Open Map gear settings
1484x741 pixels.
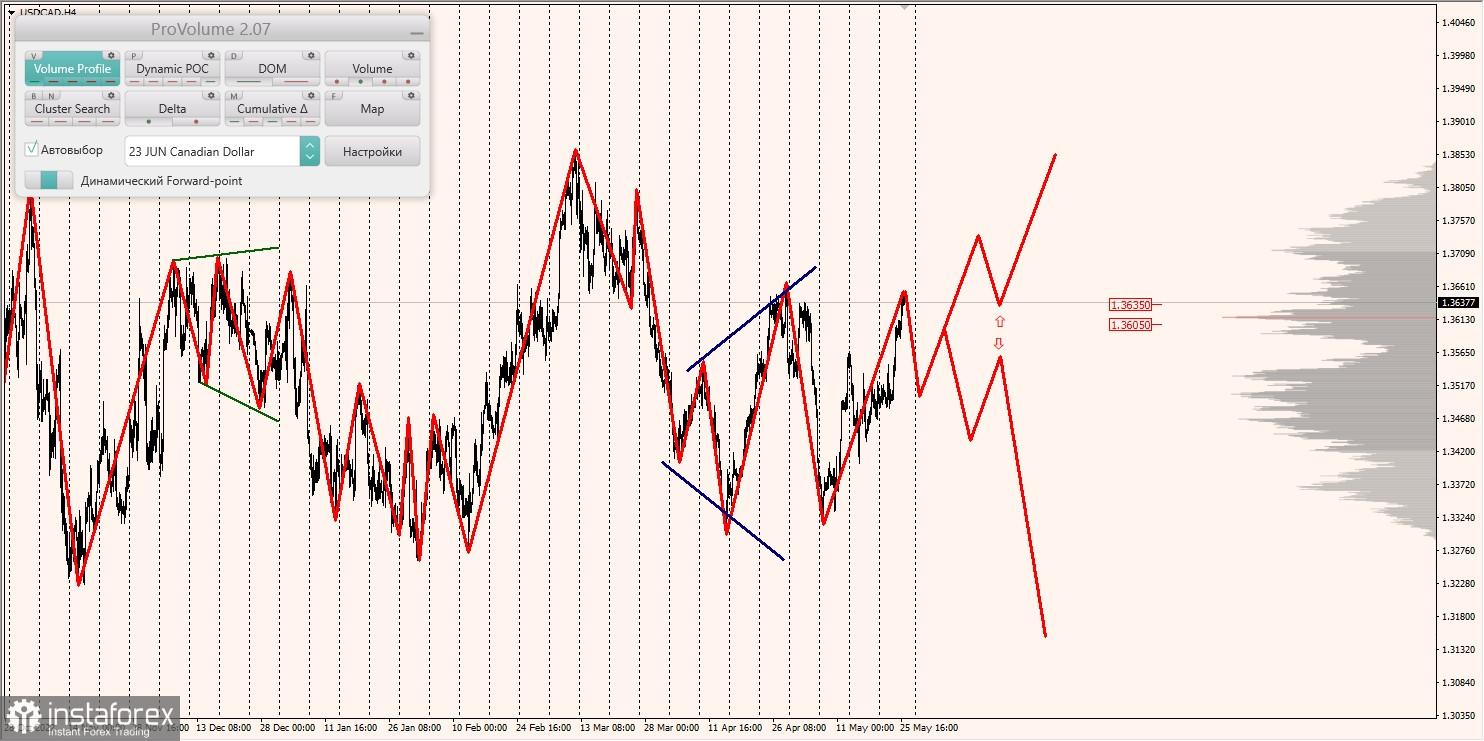click(411, 95)
